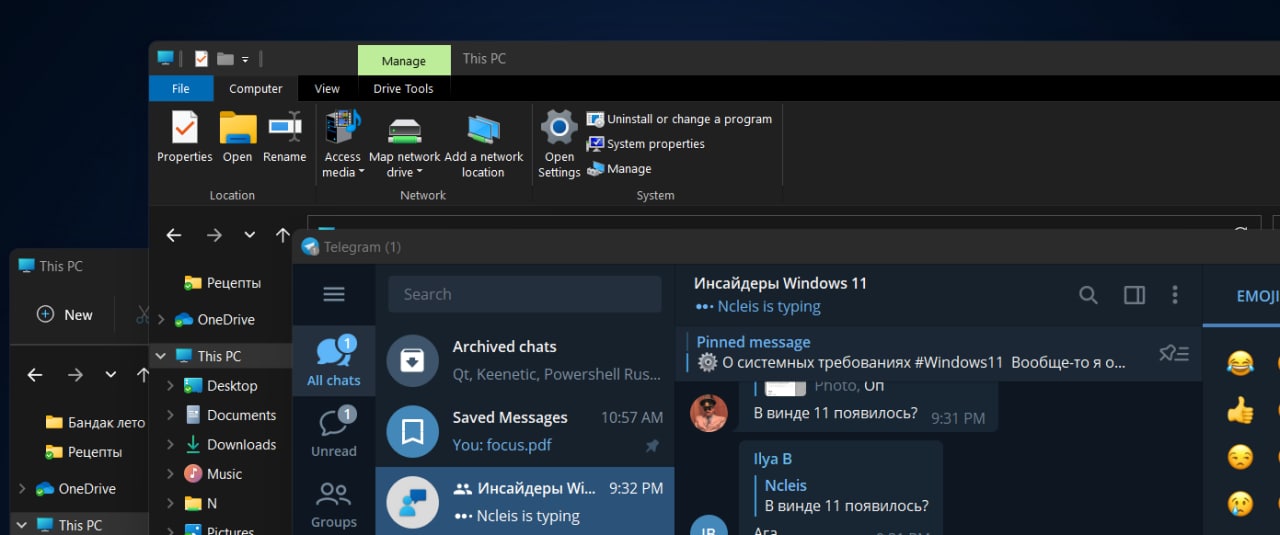This screenshot has height=535, width=1280.
Task: Click the Open folder ribbon icon
Action: 238,137
